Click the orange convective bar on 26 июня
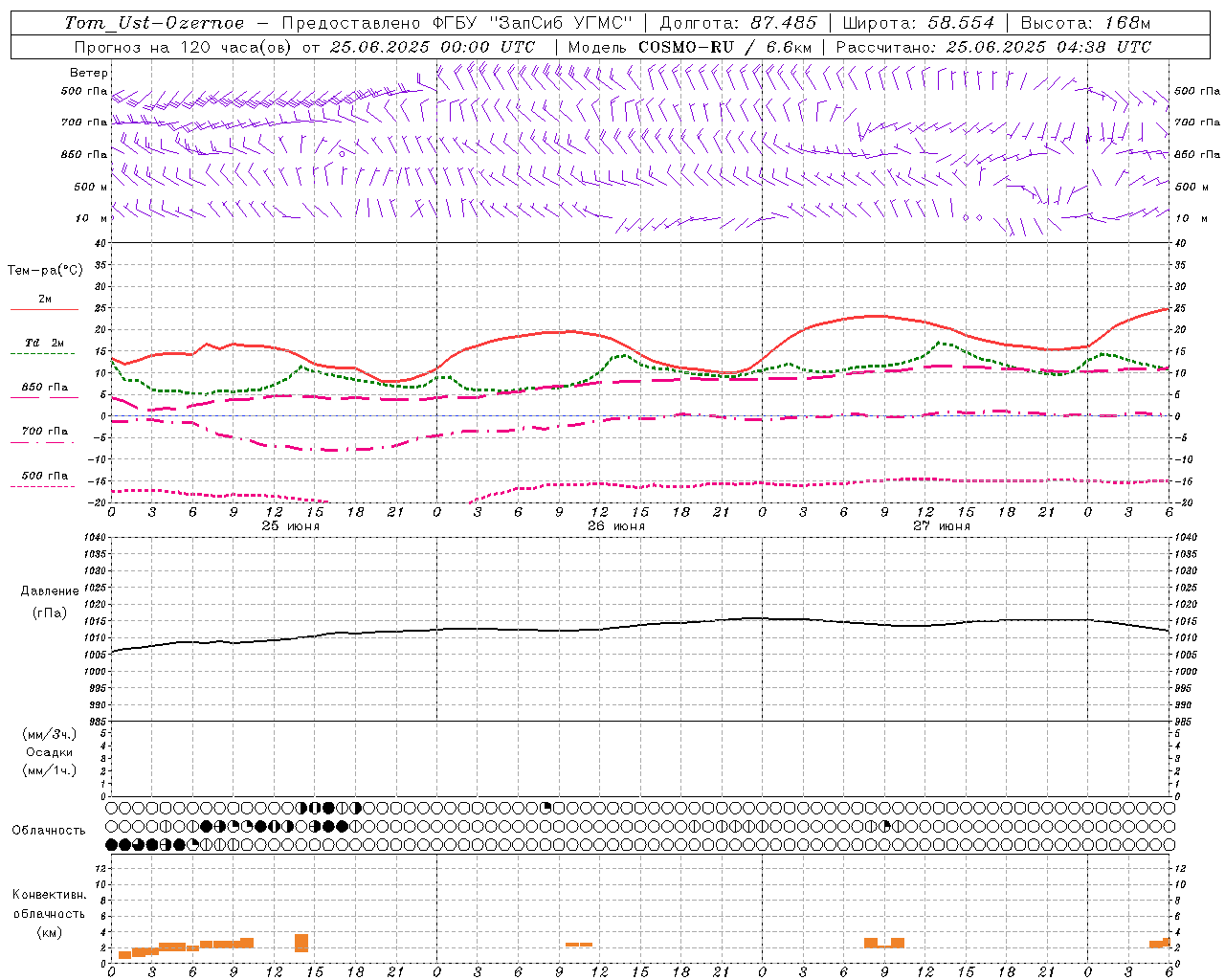 pos(579,945)
